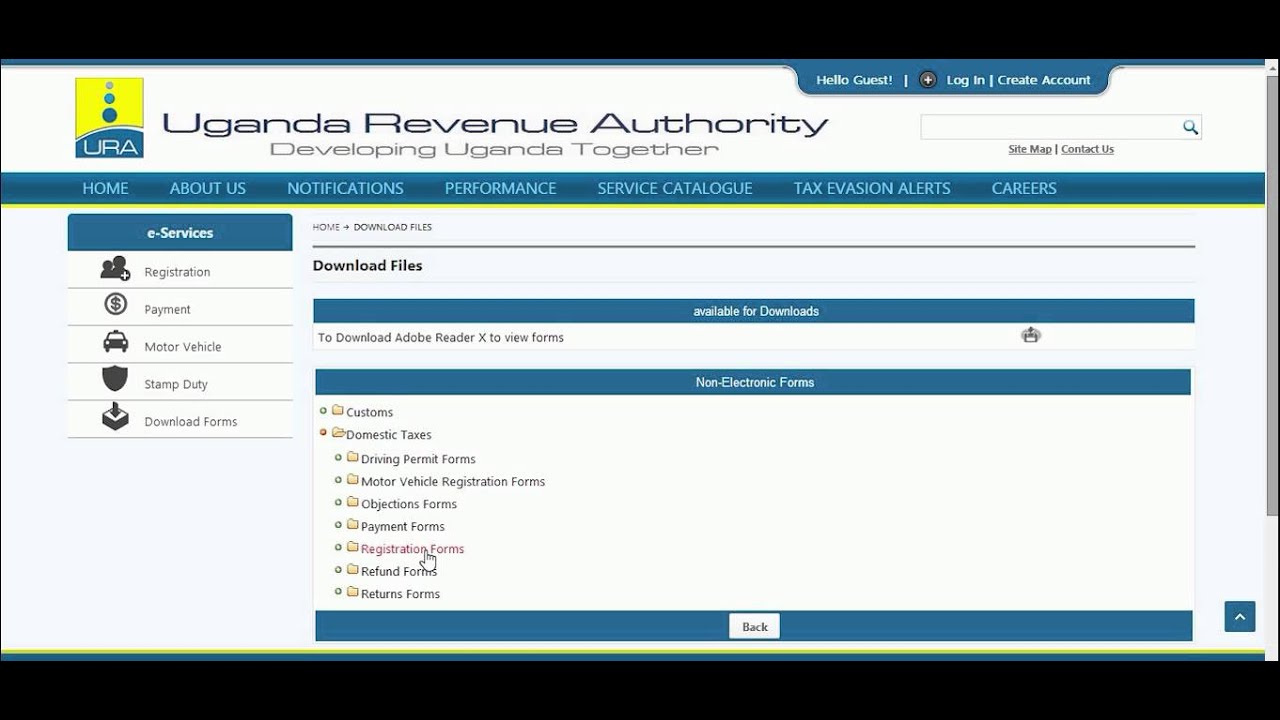Open Motor Vehicle Registration Forms label
The height and width of the screenshot is (720, 1280).
(453, 481)
